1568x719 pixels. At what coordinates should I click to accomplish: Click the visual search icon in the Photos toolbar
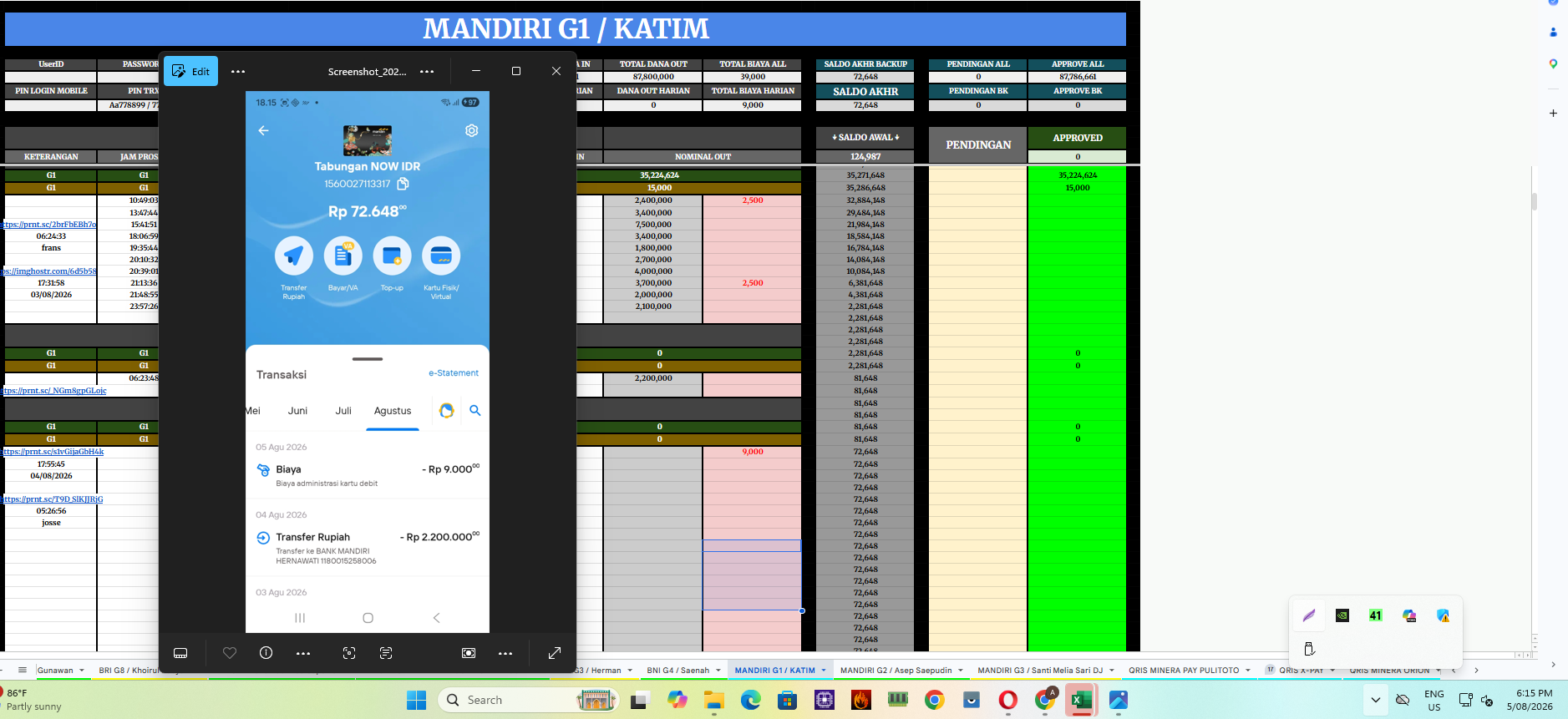tap(349, 653)
